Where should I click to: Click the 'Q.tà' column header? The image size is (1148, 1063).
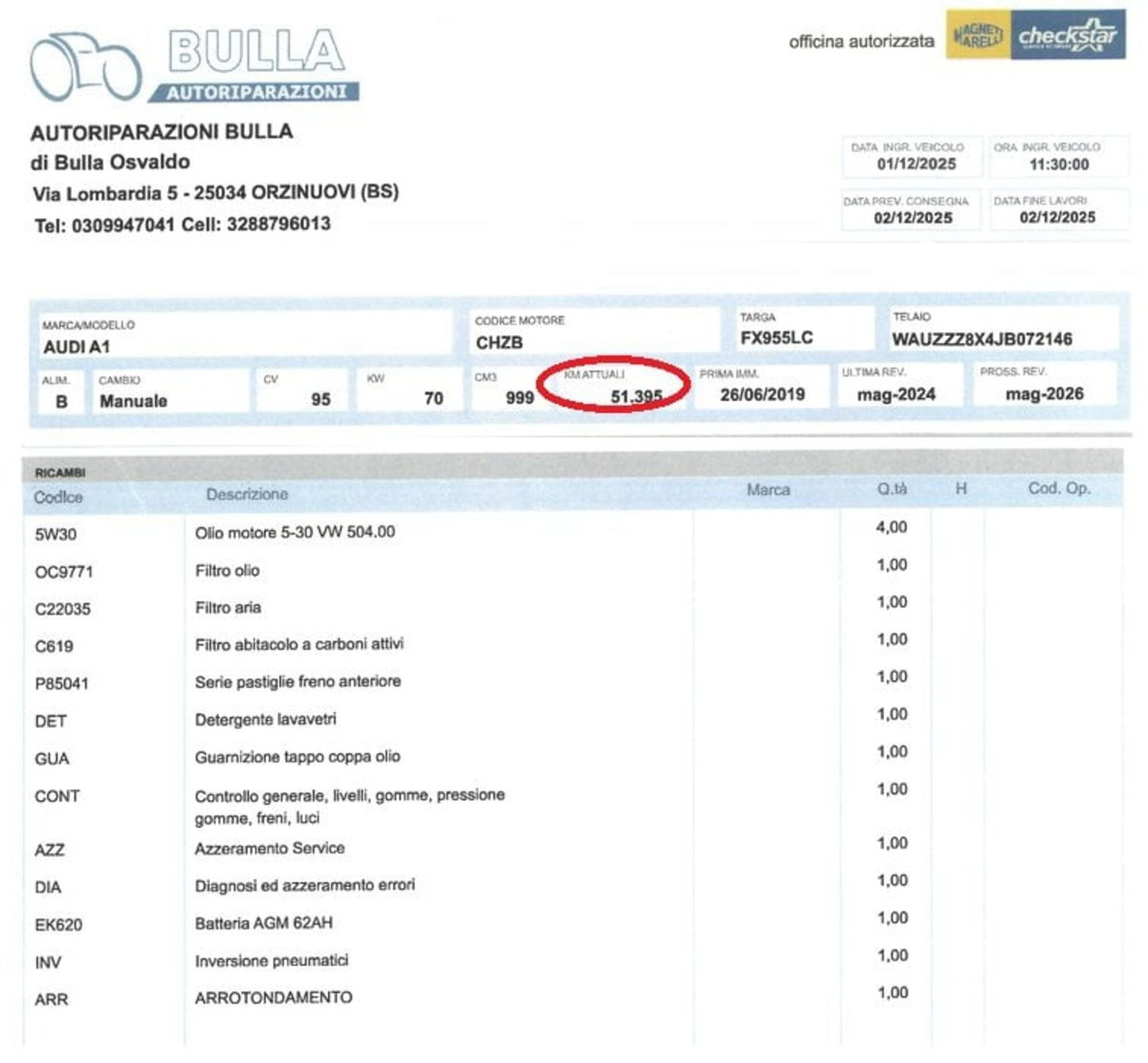tap(893, 489)
